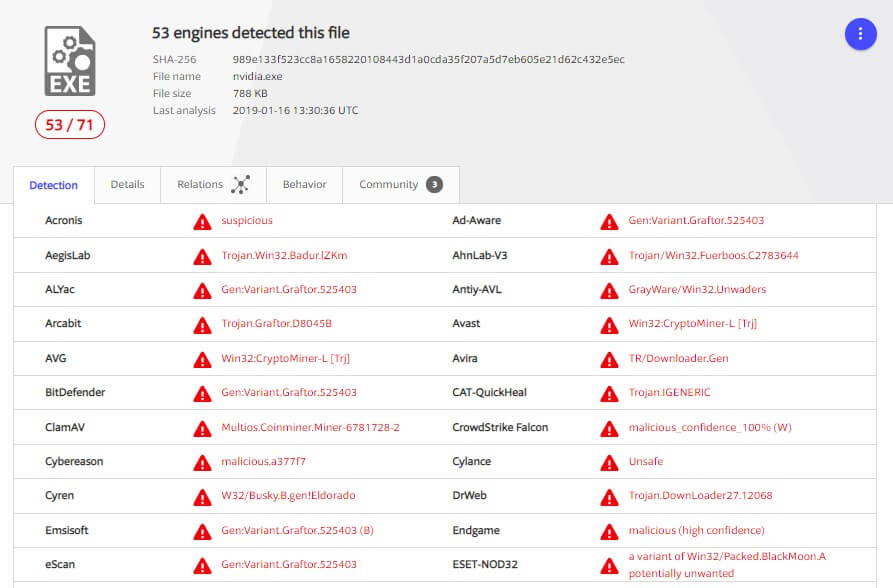The height and width of the screenshot is (588, 893).
Task: Click the warning icon for ClamAV detection
Action: (203, 428)
